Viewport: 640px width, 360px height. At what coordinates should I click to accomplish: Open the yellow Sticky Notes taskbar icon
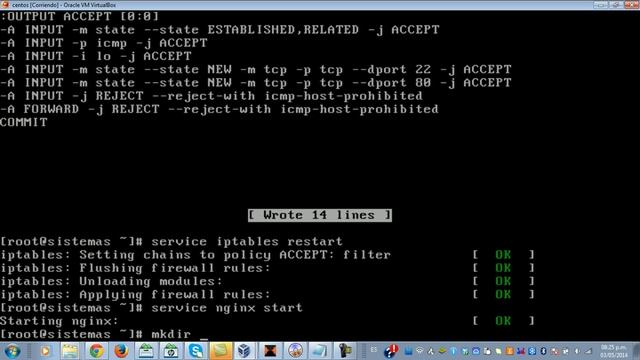[x=221, y=351]
